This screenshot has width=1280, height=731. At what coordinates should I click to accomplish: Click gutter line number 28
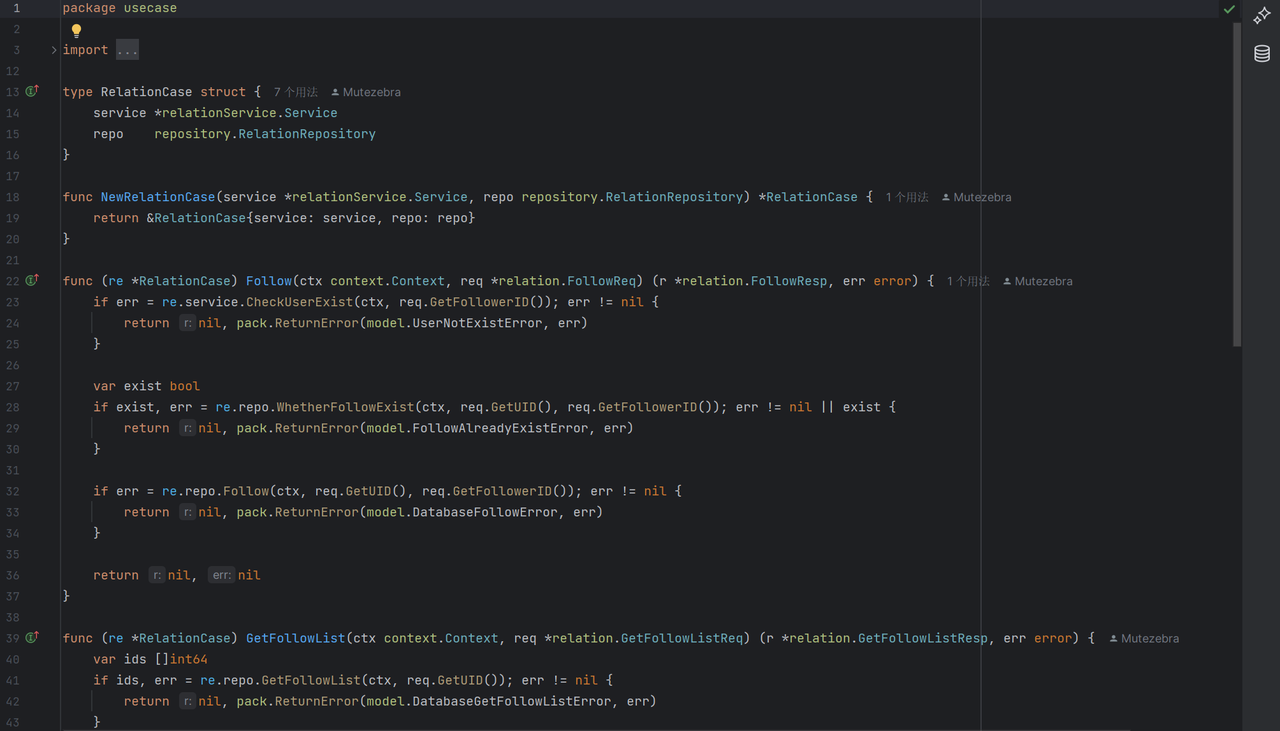pyautogui.click(x=12, y=407)
